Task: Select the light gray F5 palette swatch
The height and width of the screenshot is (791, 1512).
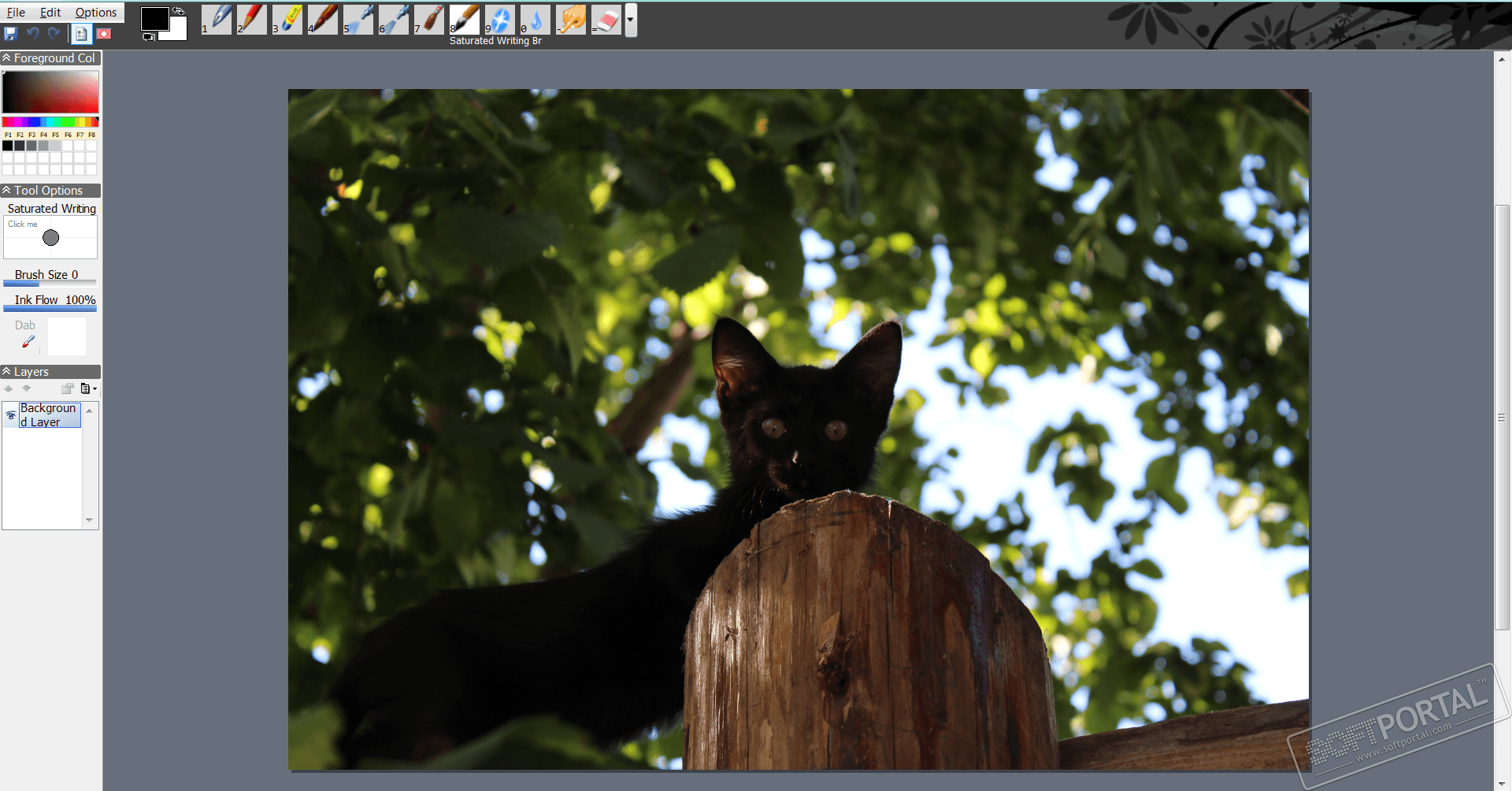Action: [x=55, y=146]
